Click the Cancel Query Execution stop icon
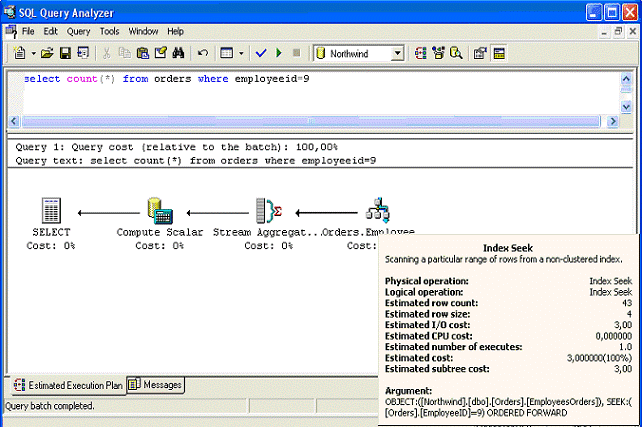This screenshot has height=427, width=642. tap(297, 53)
